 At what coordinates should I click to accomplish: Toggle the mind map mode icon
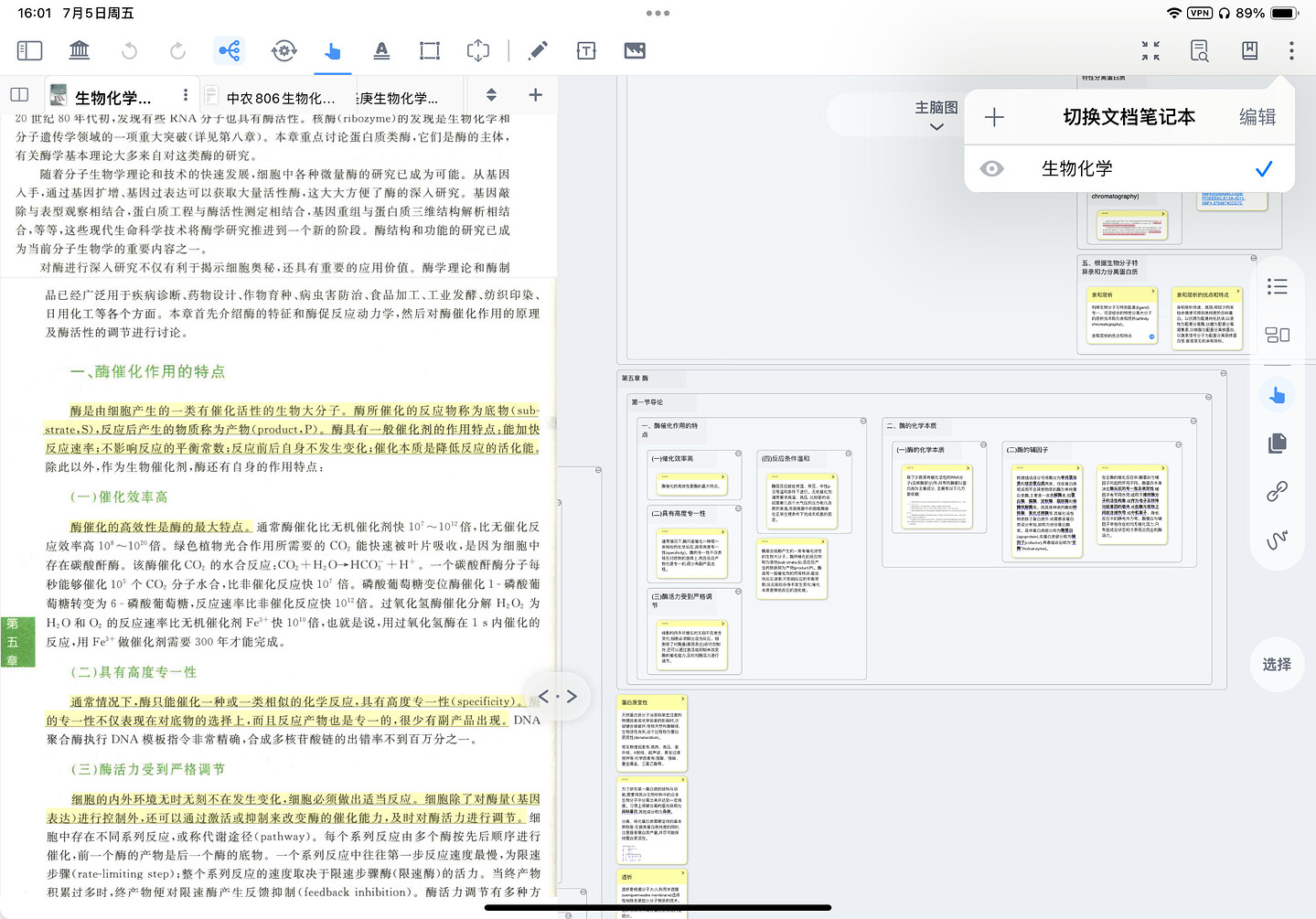point(230,50)
